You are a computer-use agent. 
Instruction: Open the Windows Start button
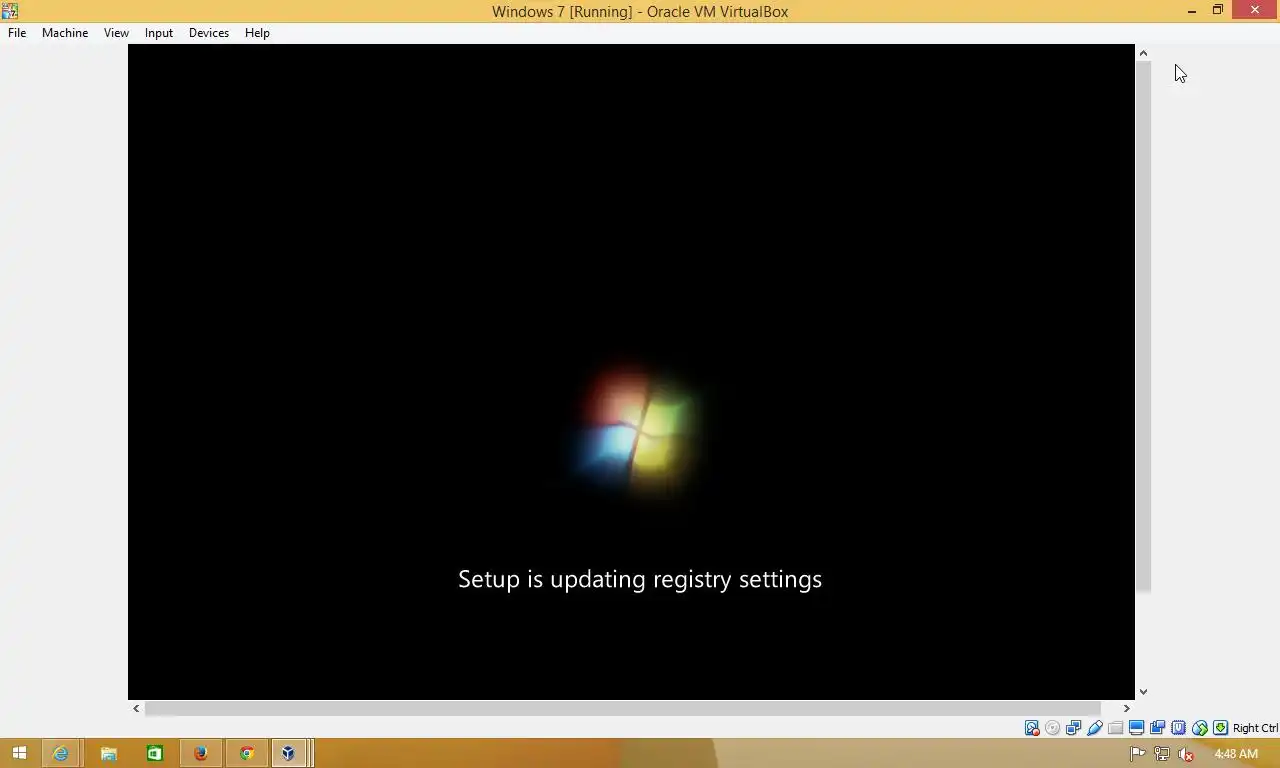[x=19, y=753]
